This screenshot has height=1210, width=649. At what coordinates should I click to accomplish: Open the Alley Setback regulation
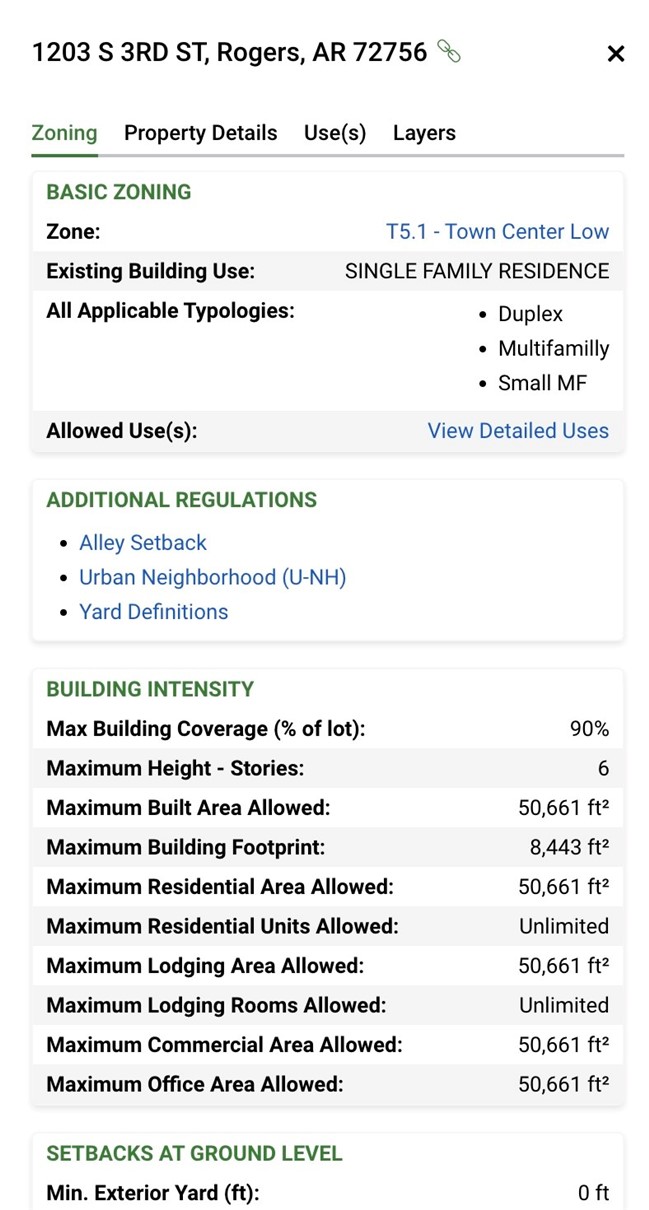[x=142, y=542]
